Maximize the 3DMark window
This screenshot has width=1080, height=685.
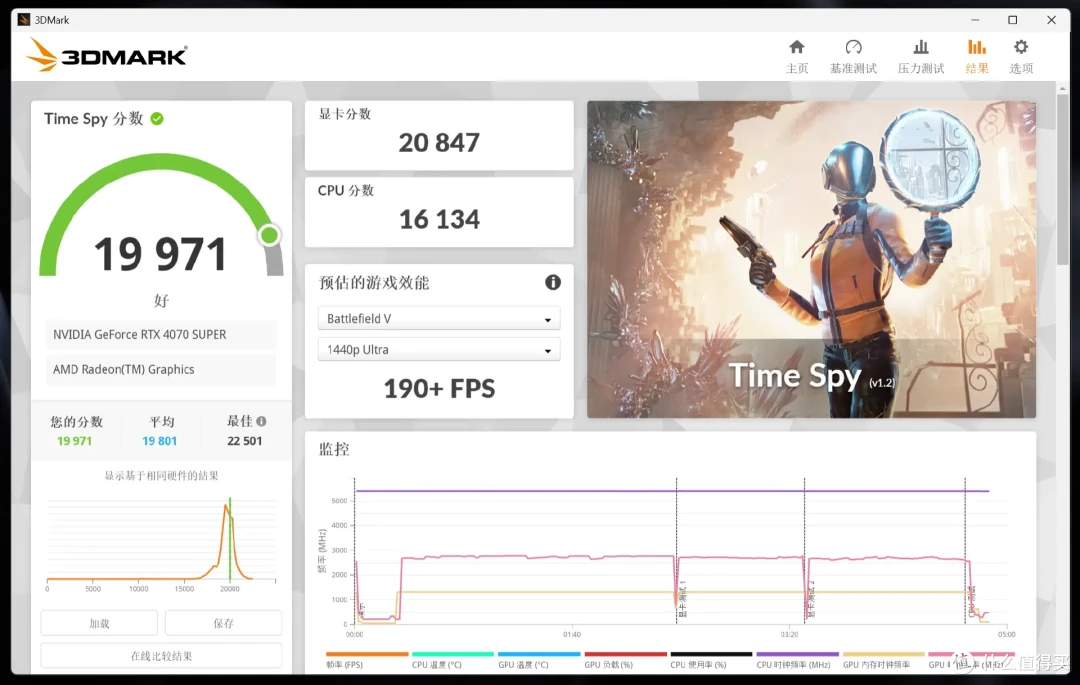coord(1012,20)
